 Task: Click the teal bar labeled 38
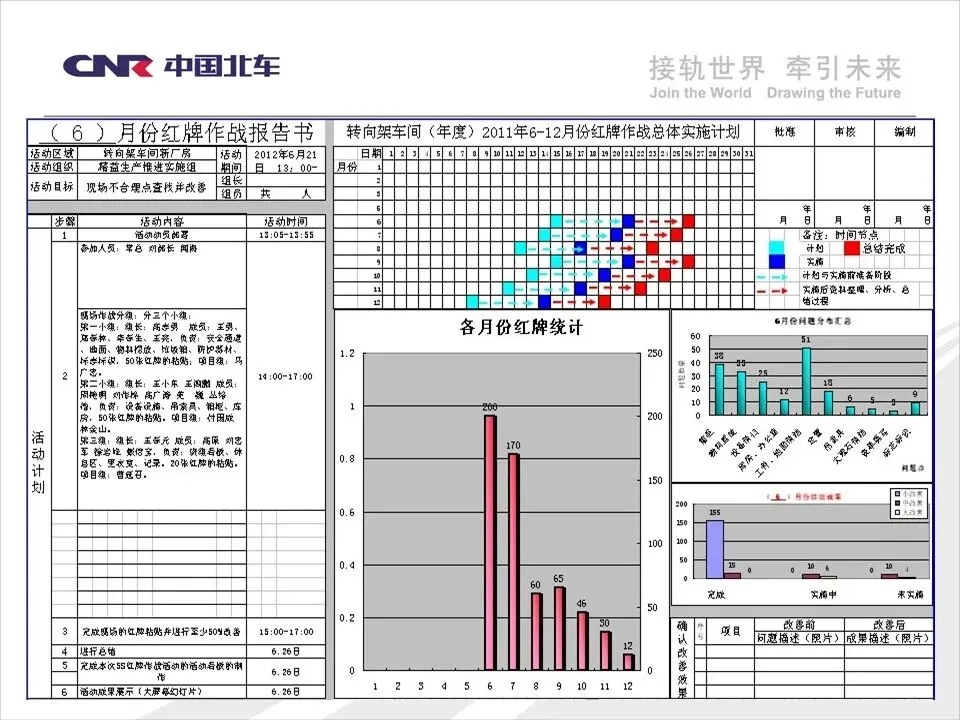(x=719, y=390)
